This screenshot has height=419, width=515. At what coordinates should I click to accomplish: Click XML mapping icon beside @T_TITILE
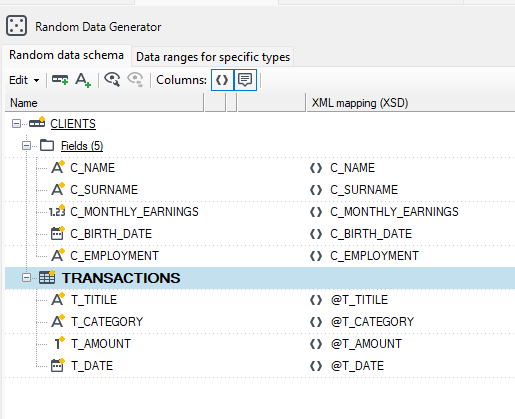tap(316, 300)
